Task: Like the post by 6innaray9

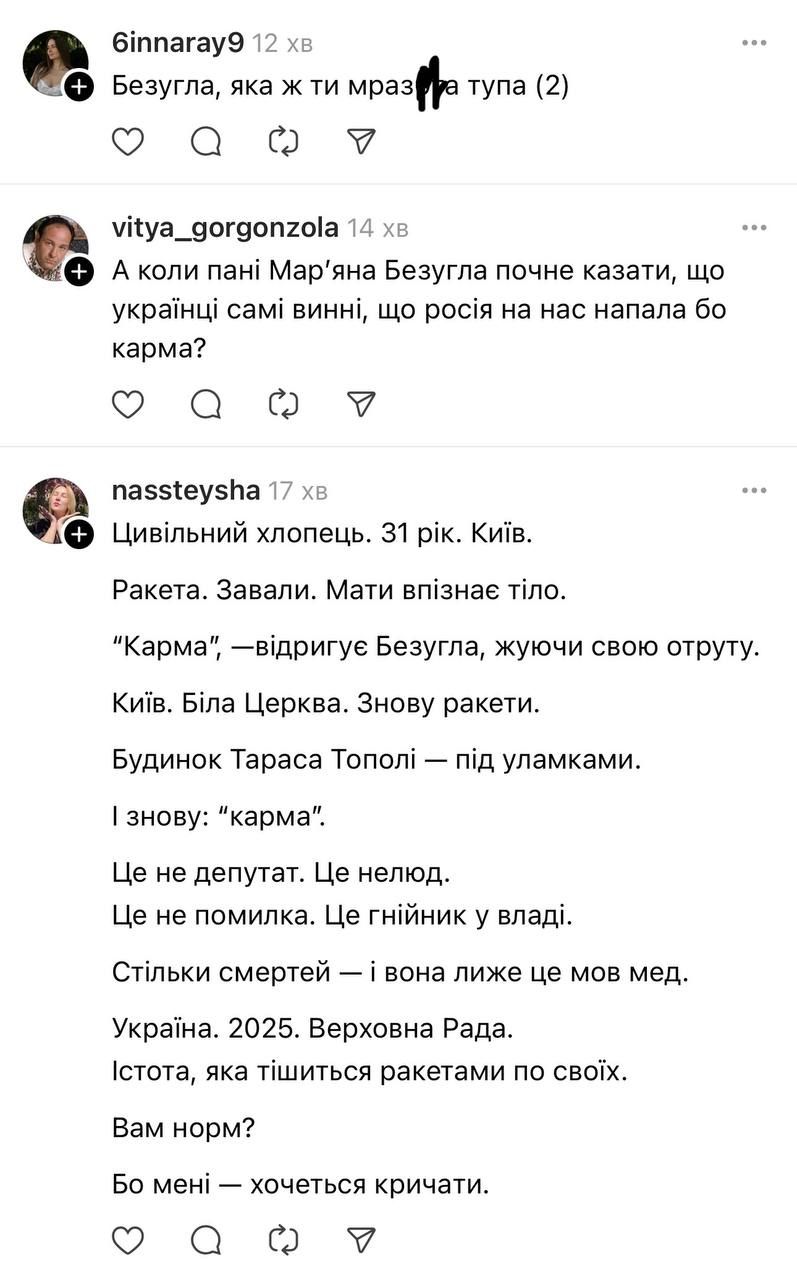Action: point(128,143)
